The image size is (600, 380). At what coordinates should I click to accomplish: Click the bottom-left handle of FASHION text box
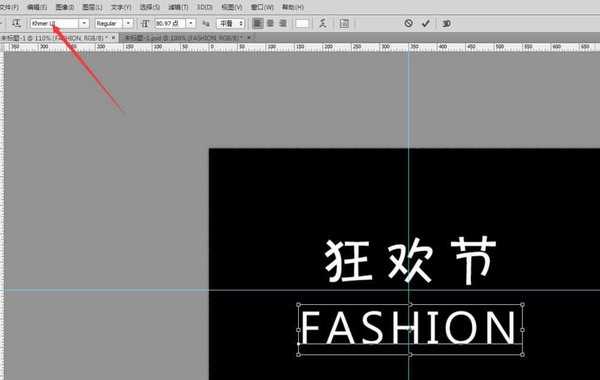point(298,355)
